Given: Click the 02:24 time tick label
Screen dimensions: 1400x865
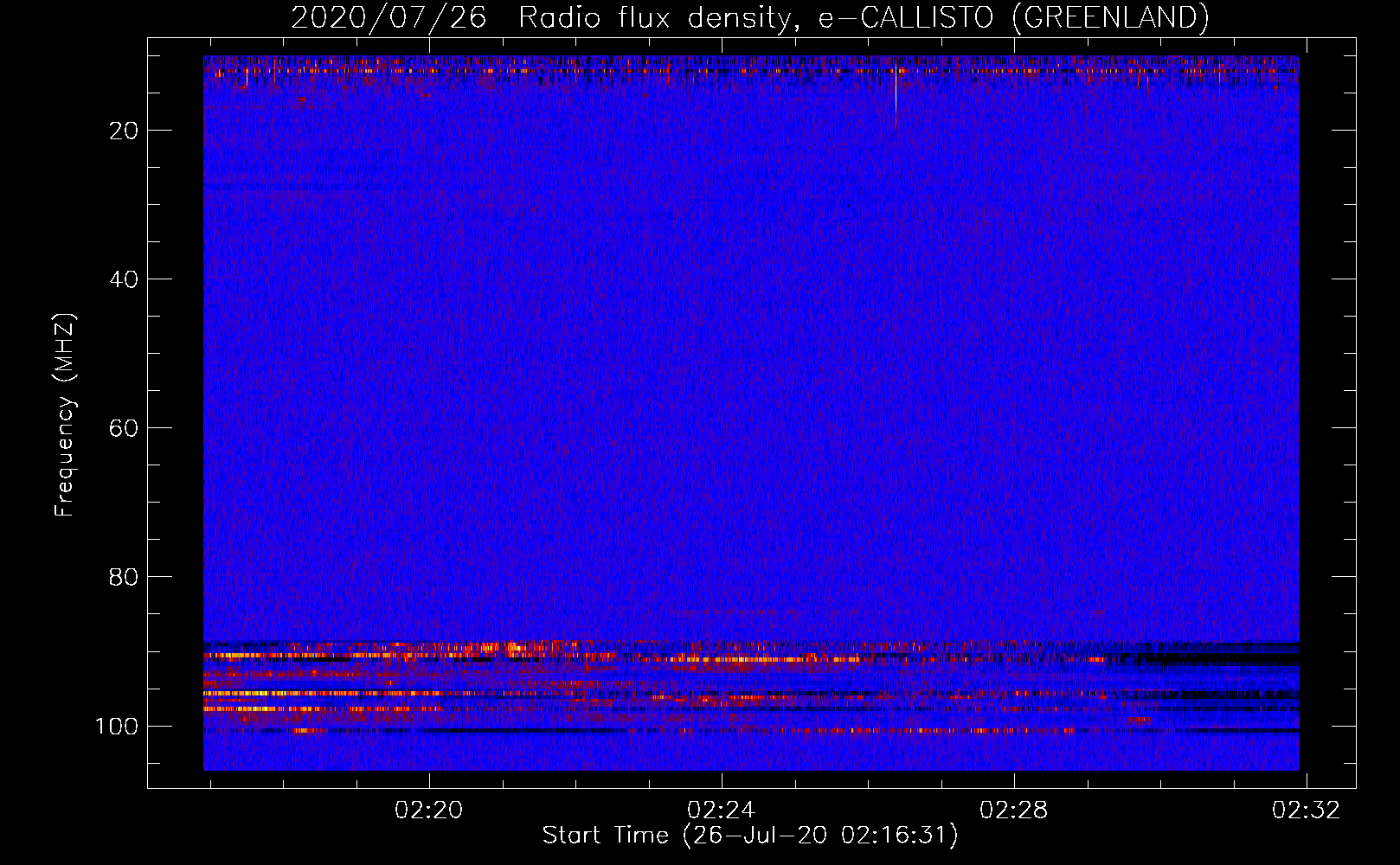Looking at the screenshot, I should pyautogui.click(x=722, y=811).
